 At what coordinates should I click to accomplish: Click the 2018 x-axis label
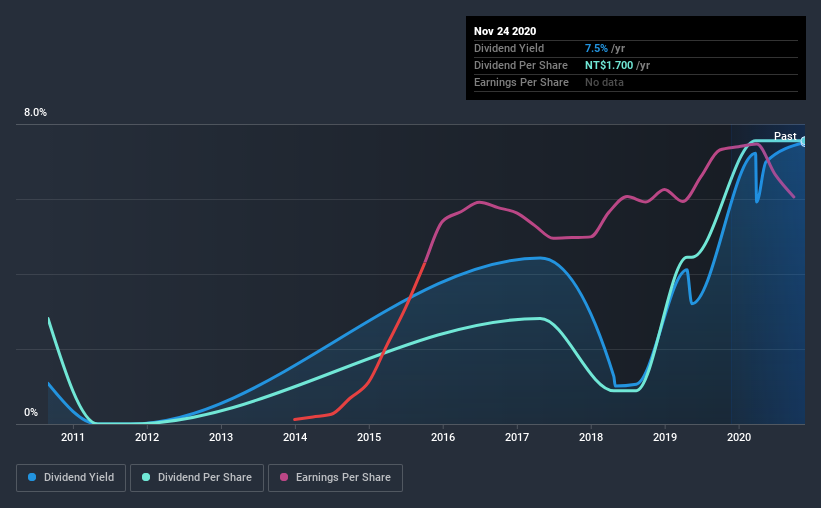click(x=591, y=437)
